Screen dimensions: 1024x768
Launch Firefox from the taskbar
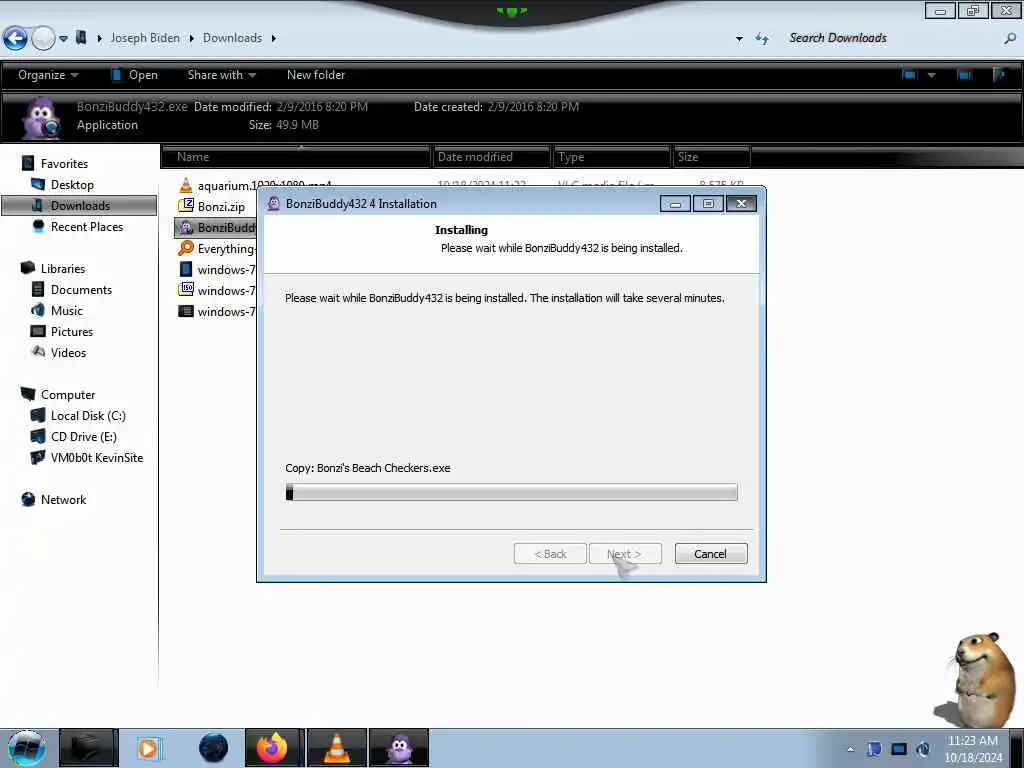pos(273,748)
